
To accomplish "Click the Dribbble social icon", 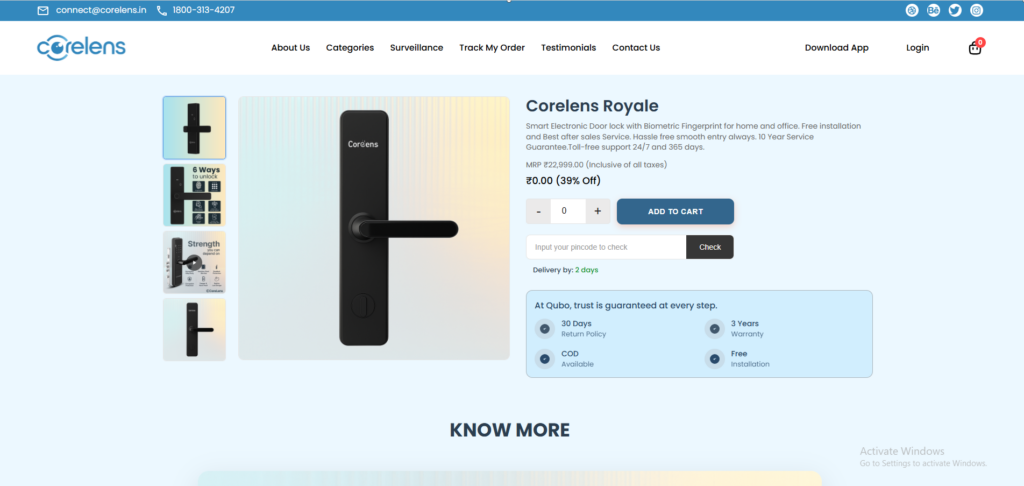I will [912, 10].
